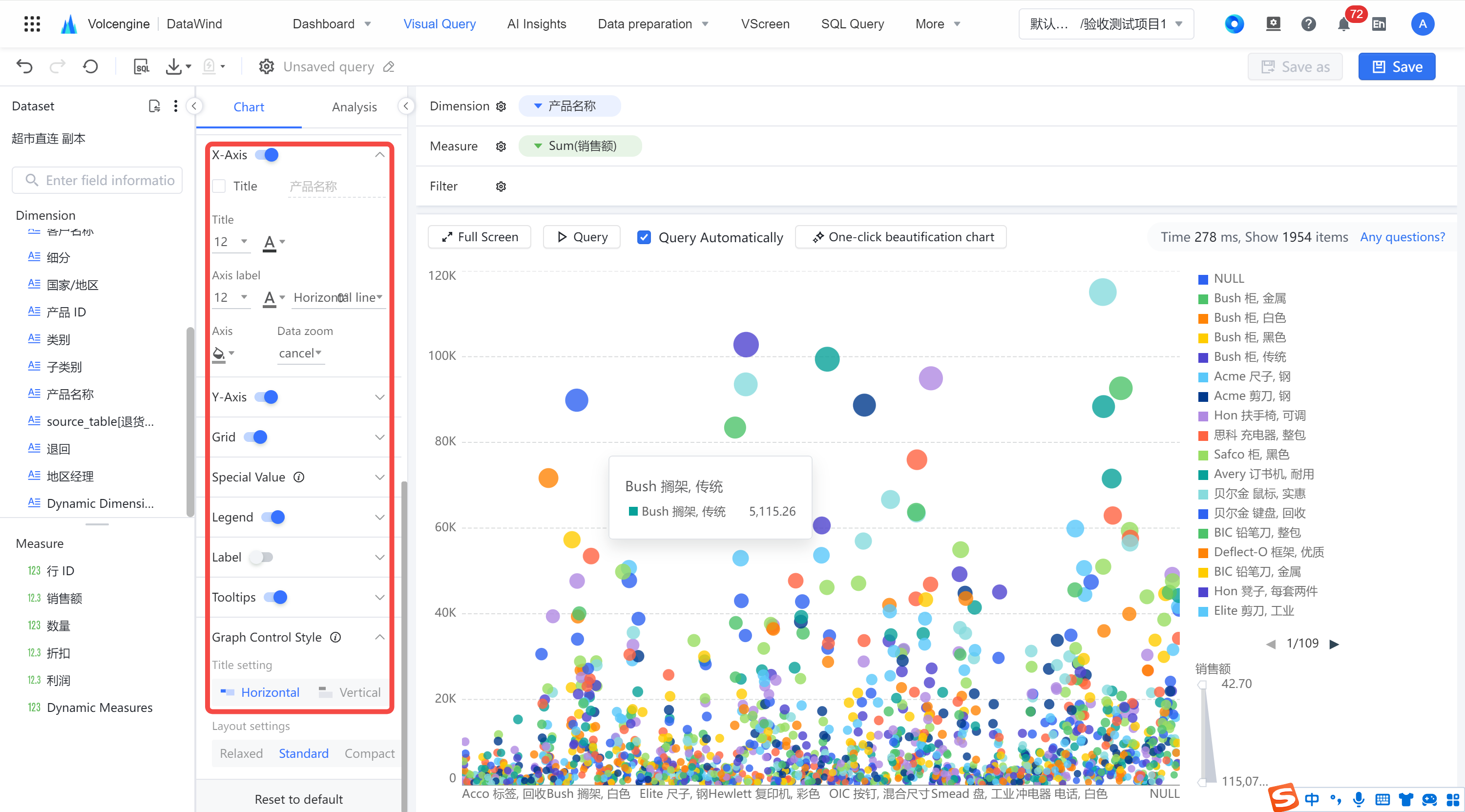Open Title font size 12 dropdown
1465x812 pixels.
pos(231,242)
